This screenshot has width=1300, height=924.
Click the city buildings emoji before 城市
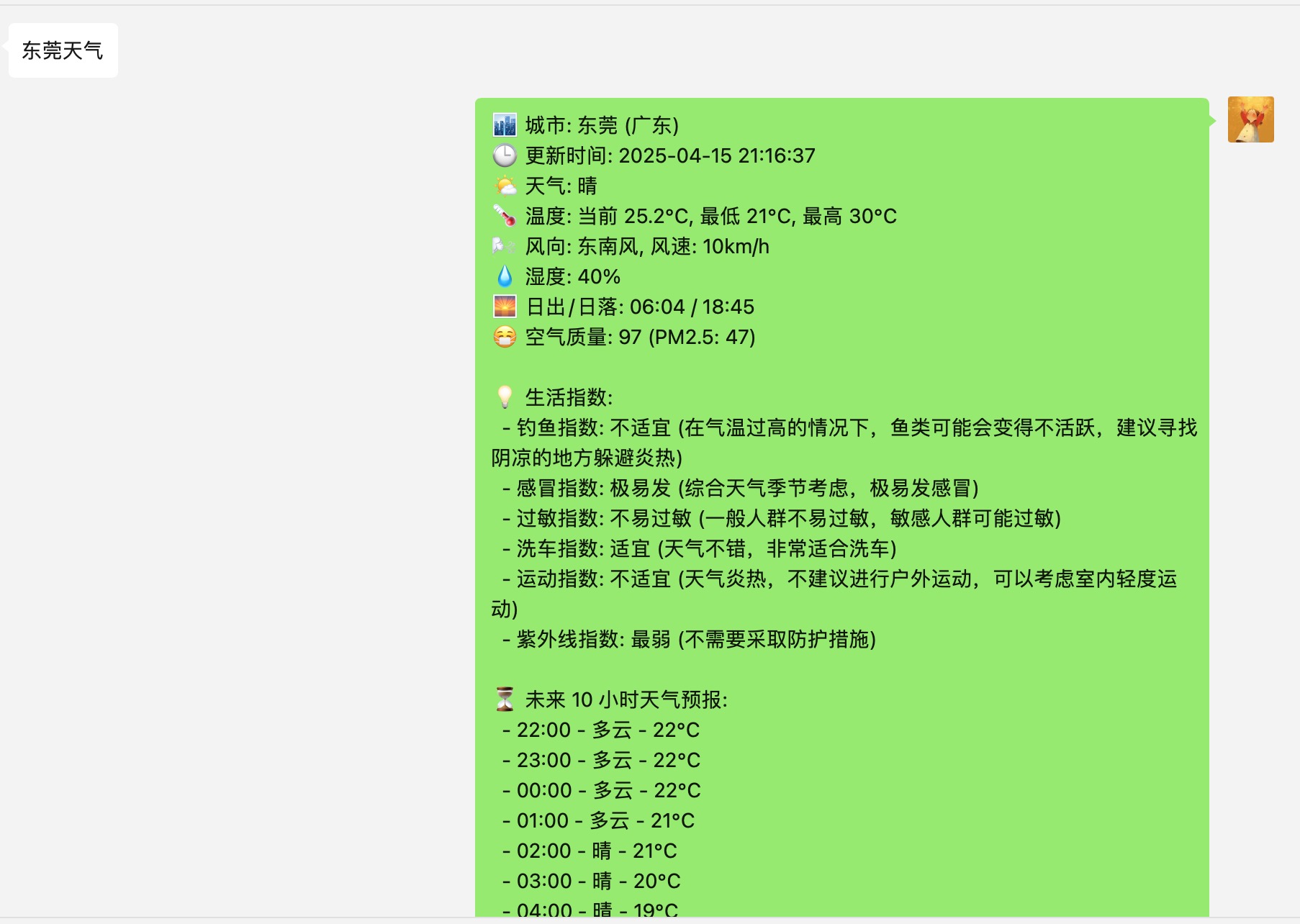(505, 125)
